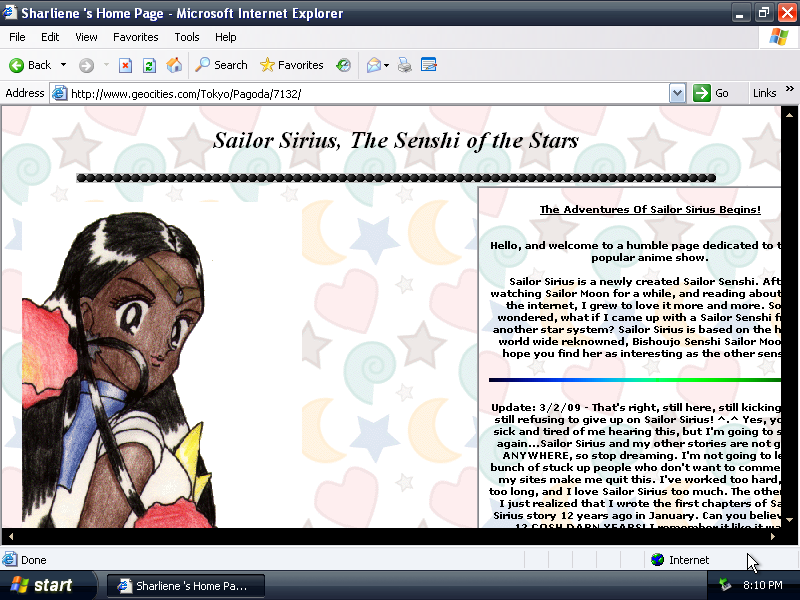Click the page icon in the status bar
The image size is (800, 600).
[x=9, y=560]
